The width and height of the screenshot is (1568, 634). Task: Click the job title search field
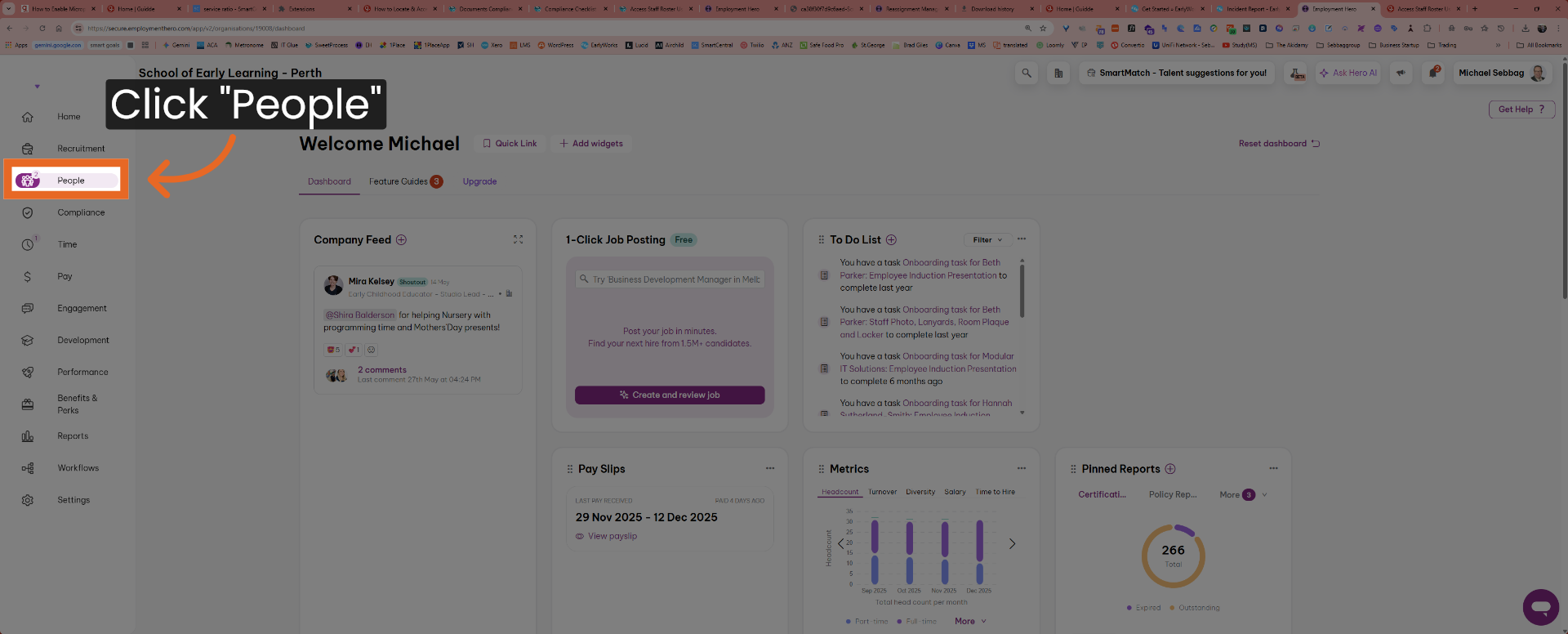pyautogui.click(x=670, y=279)
